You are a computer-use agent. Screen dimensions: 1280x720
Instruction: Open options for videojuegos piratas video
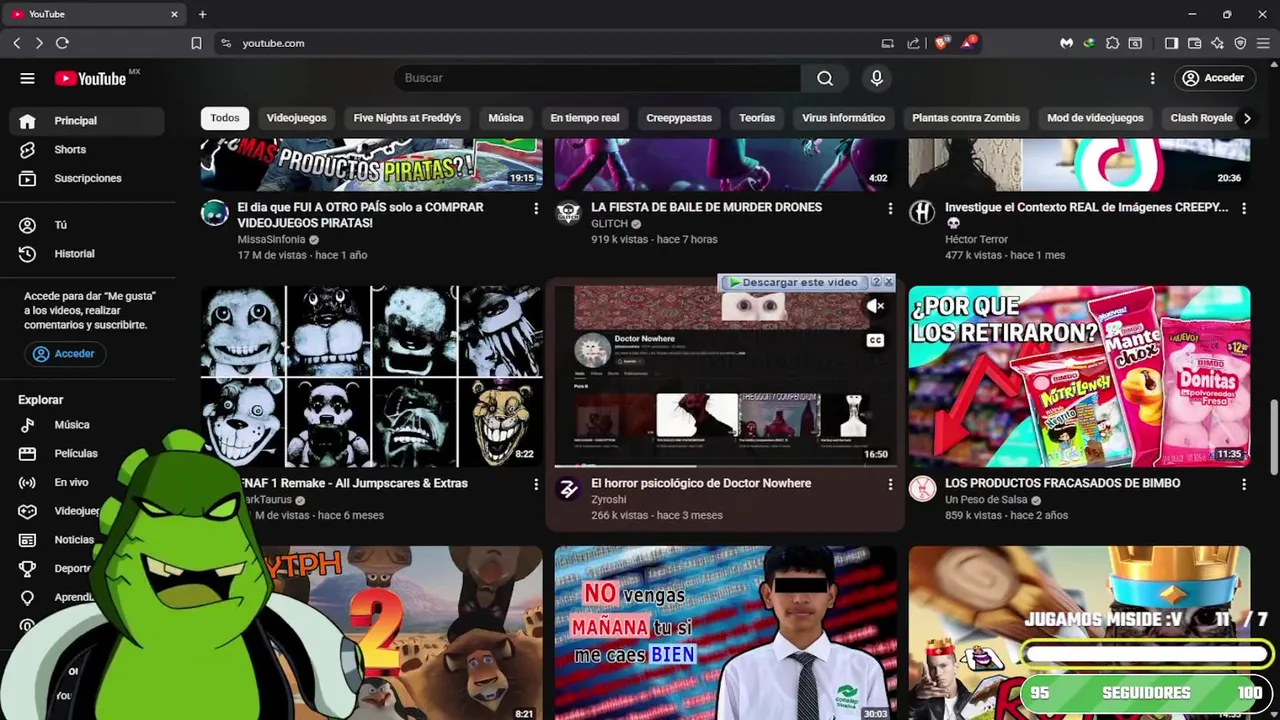coord(536,209)
